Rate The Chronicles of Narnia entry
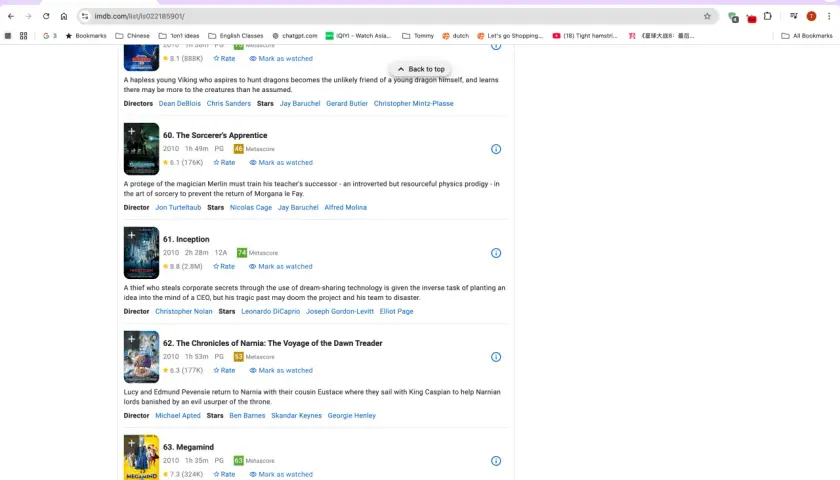This screenshot has width=840, height=480. [224, 370]
